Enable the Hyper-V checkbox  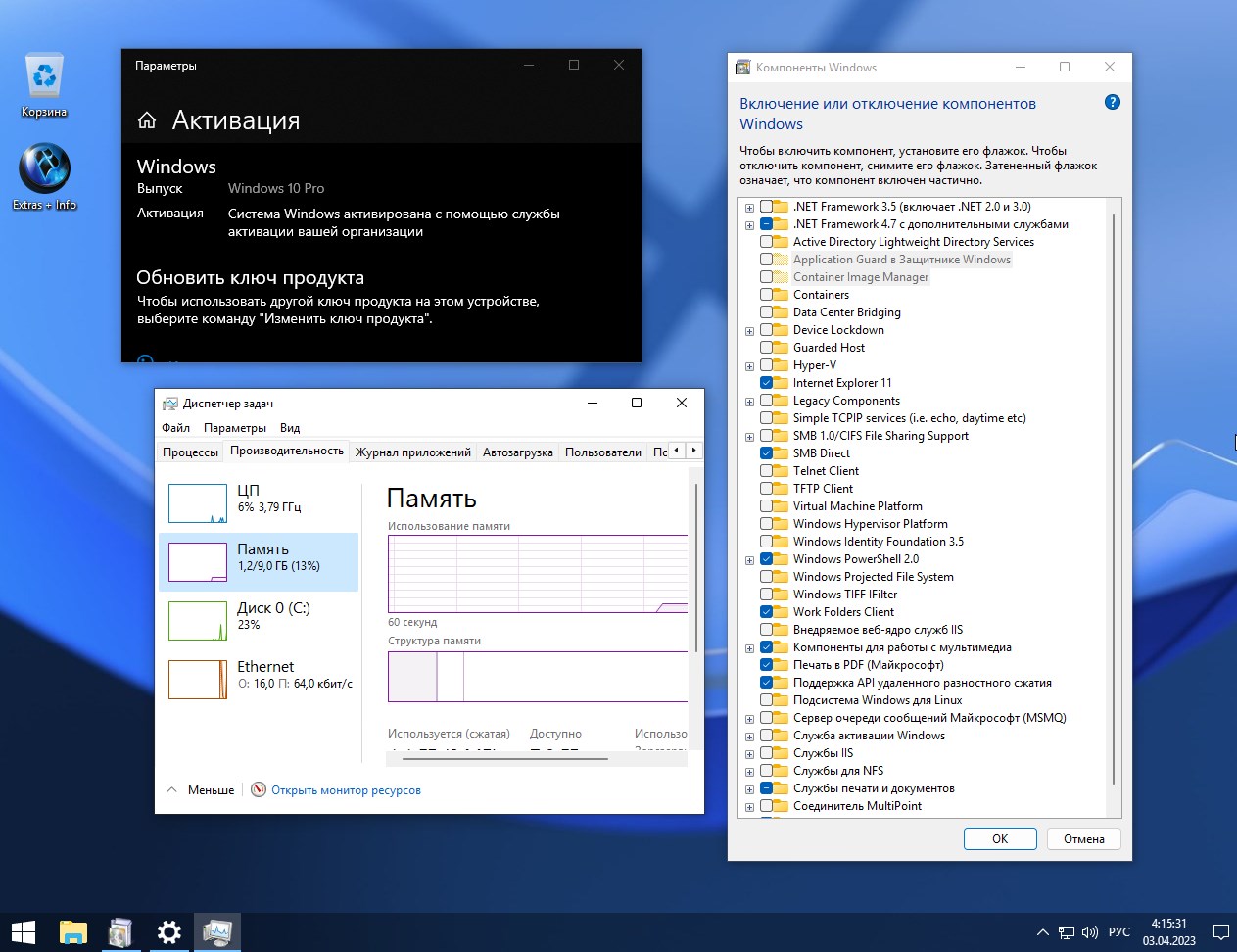point(767,365)
